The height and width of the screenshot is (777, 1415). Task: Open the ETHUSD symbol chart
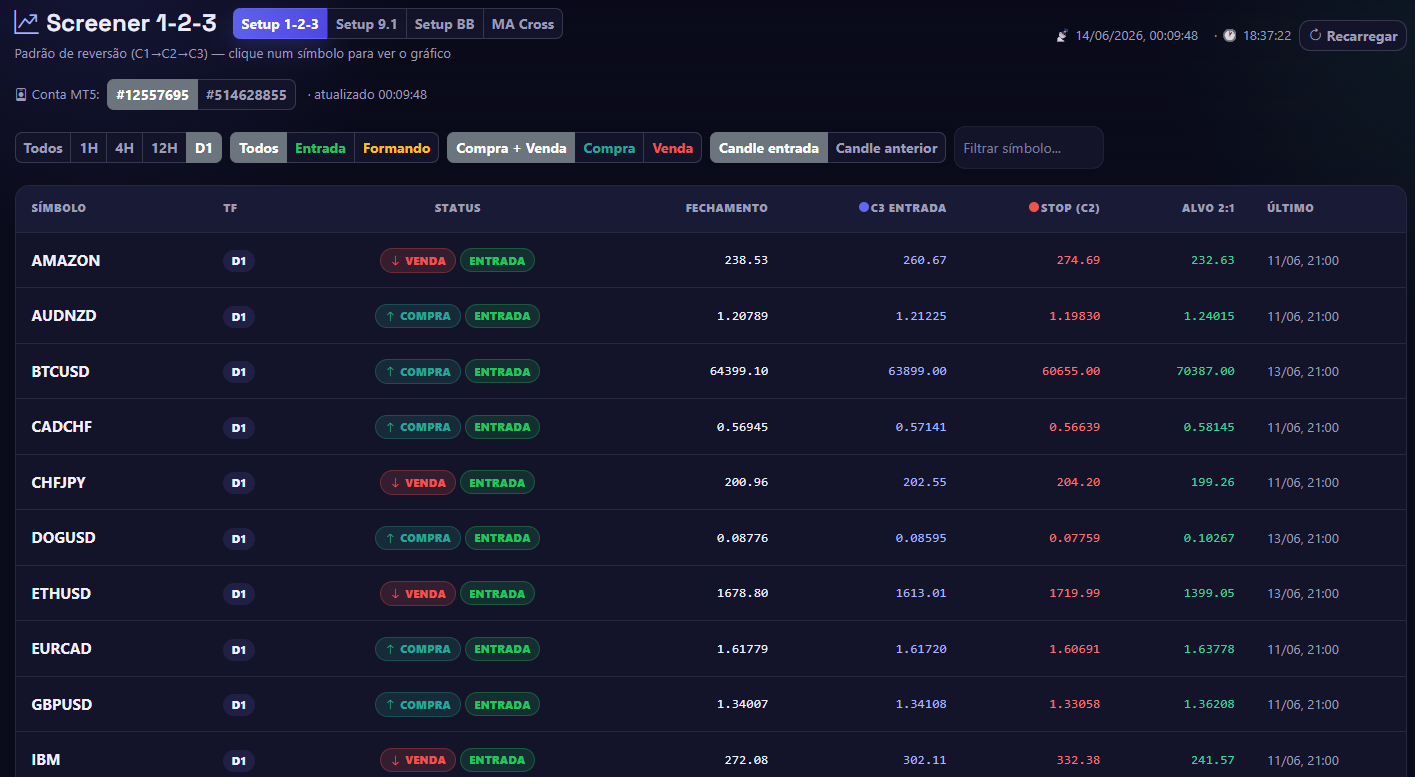[61, 593]
